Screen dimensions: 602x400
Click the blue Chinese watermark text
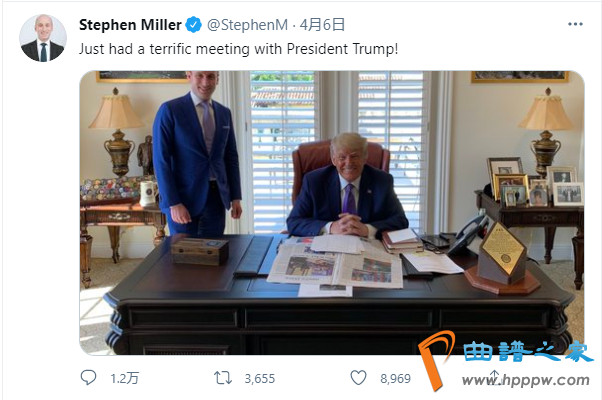tap(528, 352)
